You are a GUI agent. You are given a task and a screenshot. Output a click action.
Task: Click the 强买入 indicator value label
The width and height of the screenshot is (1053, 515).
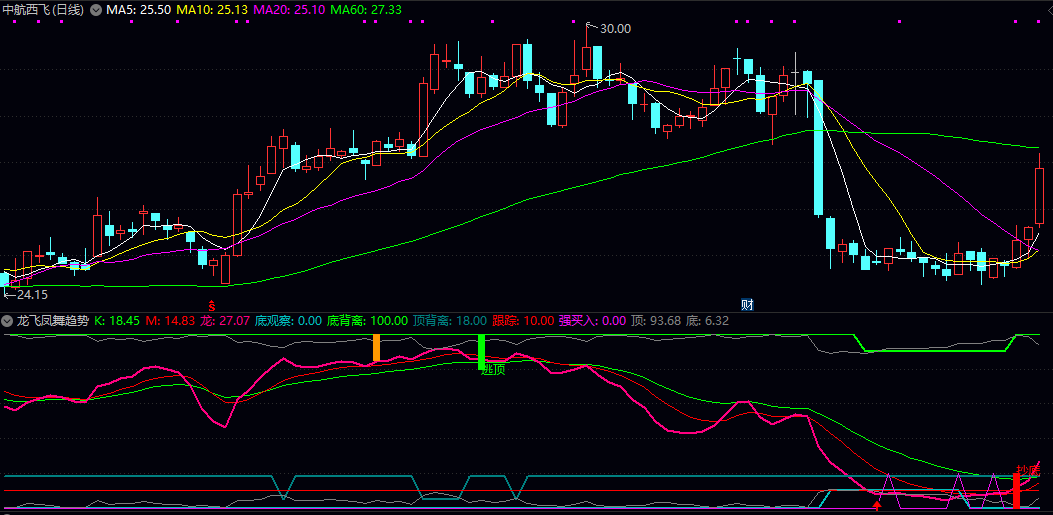pyautogui.click(x=592, y=321)
